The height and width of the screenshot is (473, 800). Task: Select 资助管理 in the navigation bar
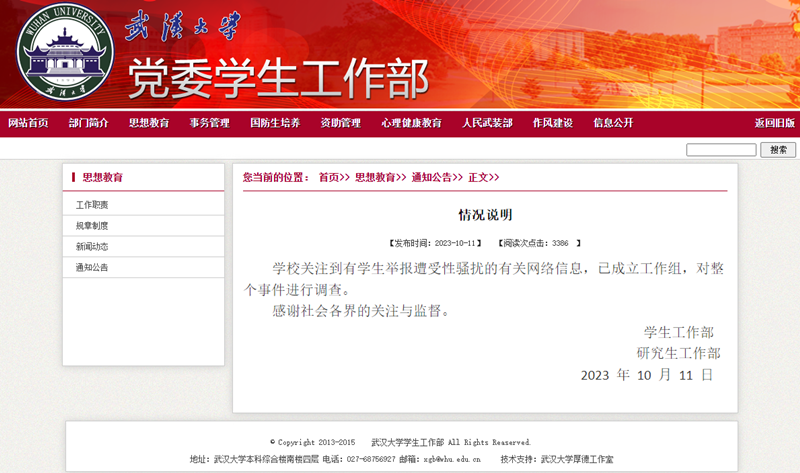pyautogui.click(x=340, y=123)
